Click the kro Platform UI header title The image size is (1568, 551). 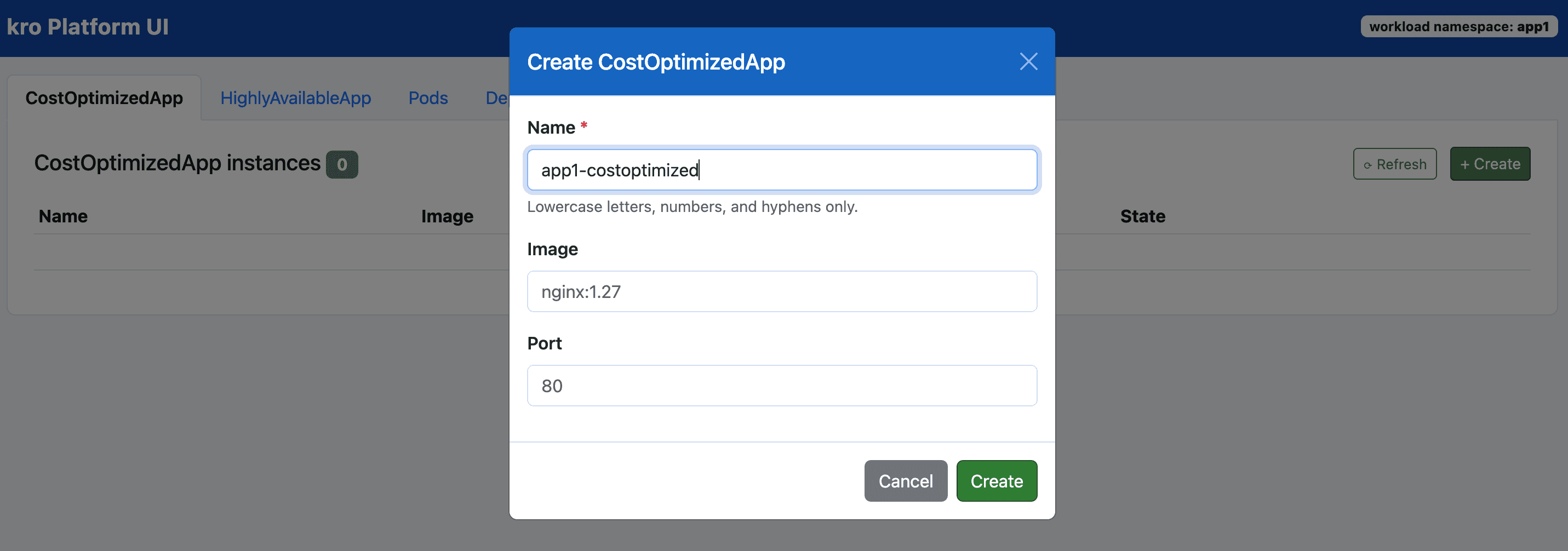(x=88, y=27)
